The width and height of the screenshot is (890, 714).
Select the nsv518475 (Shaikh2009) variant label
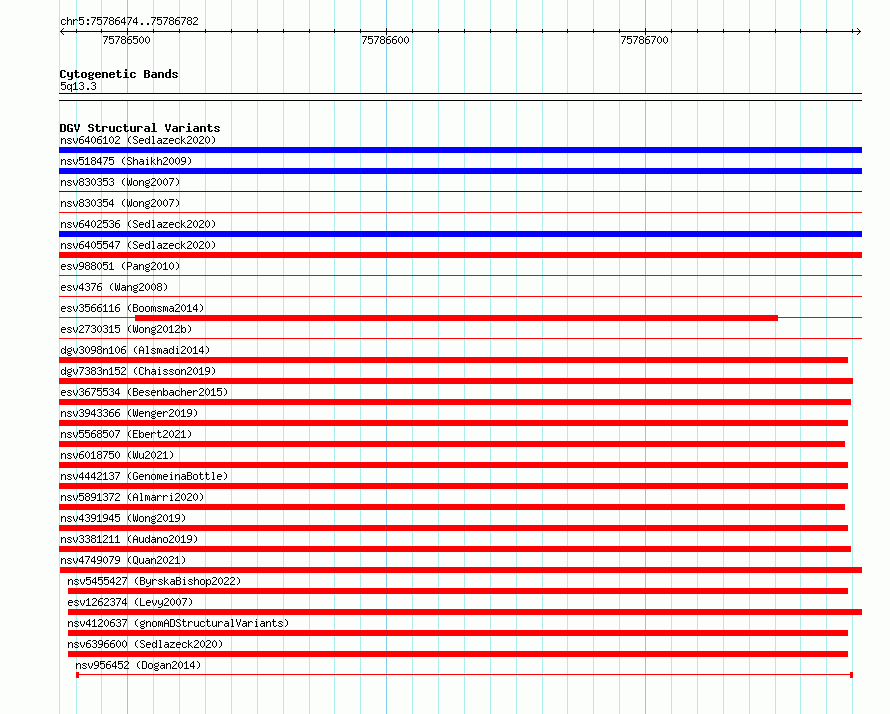tap(126, 161)
